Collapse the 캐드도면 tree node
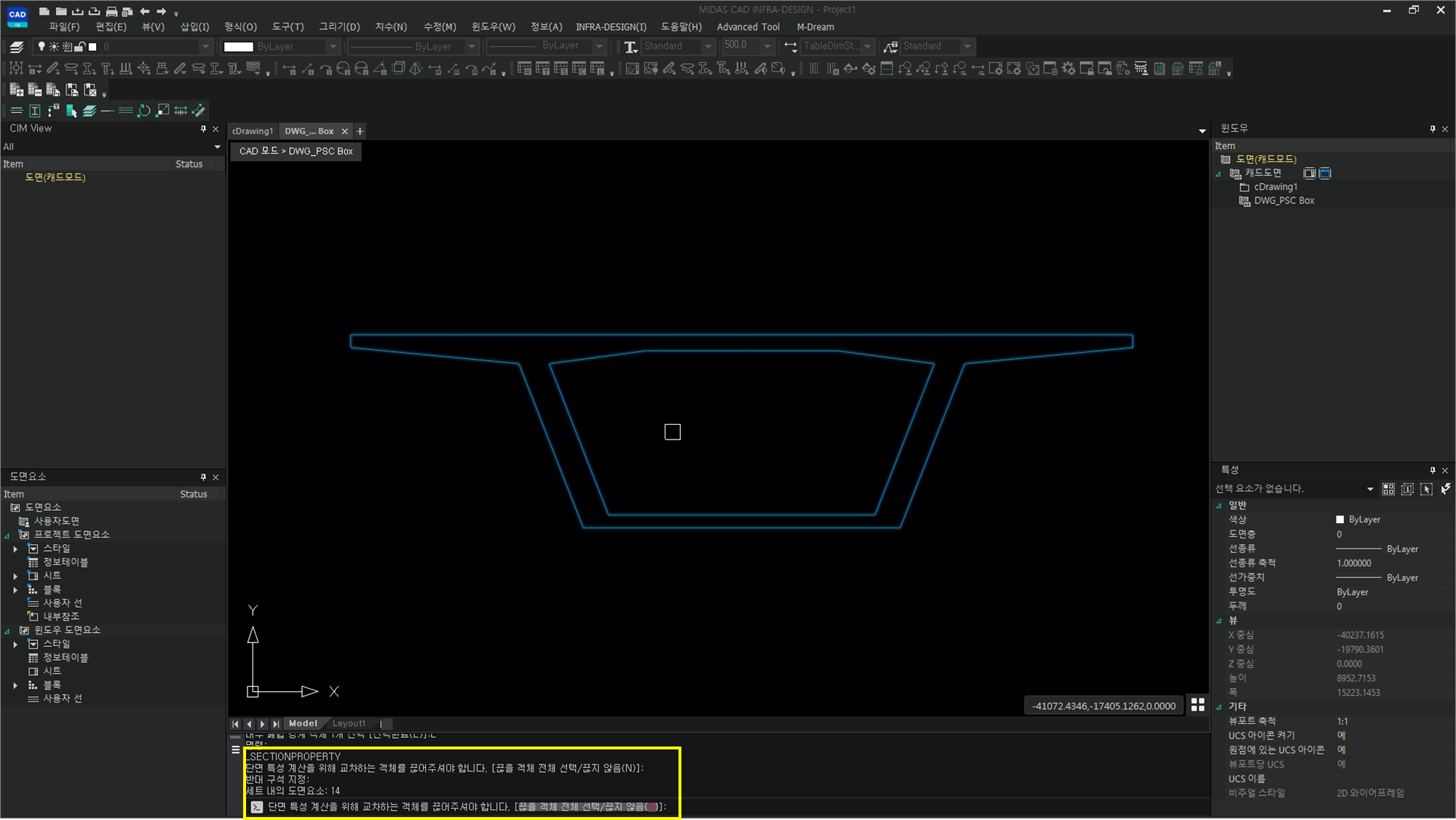The width and height of the screenshot is (1456, 820). (1219, 174)
